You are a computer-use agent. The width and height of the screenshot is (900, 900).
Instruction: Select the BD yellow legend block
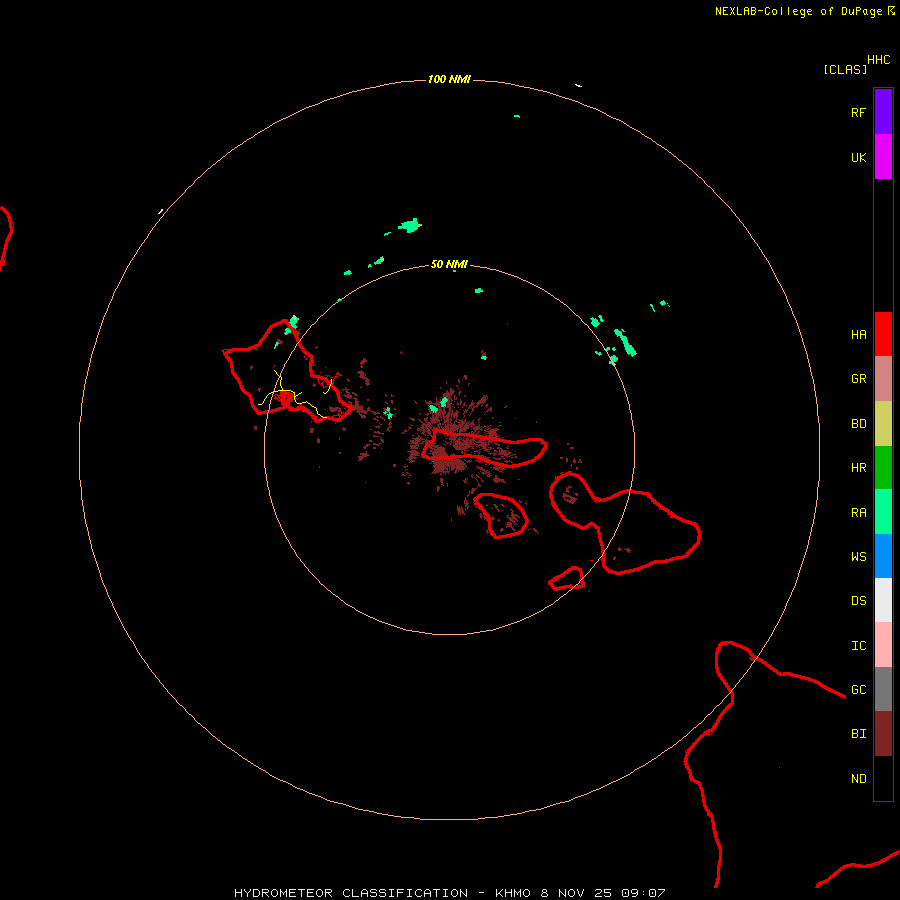coord(883,424)
